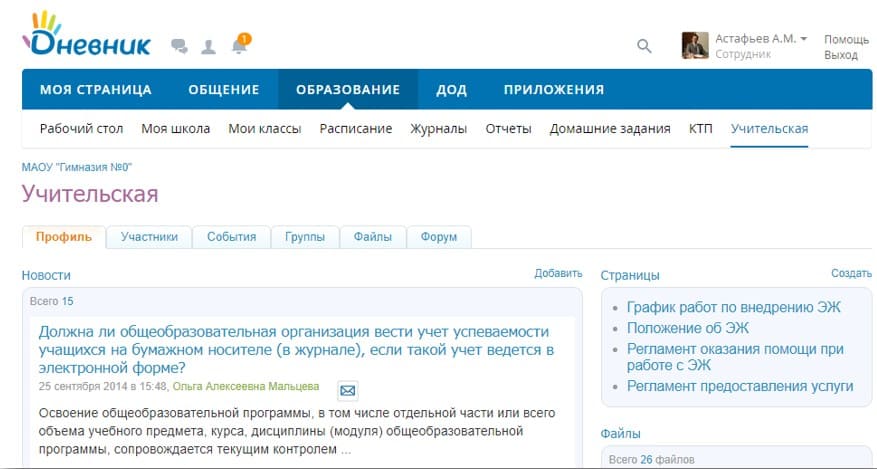Open the Форум tab
Screen dimensions: 877x469
pos(439,237)
